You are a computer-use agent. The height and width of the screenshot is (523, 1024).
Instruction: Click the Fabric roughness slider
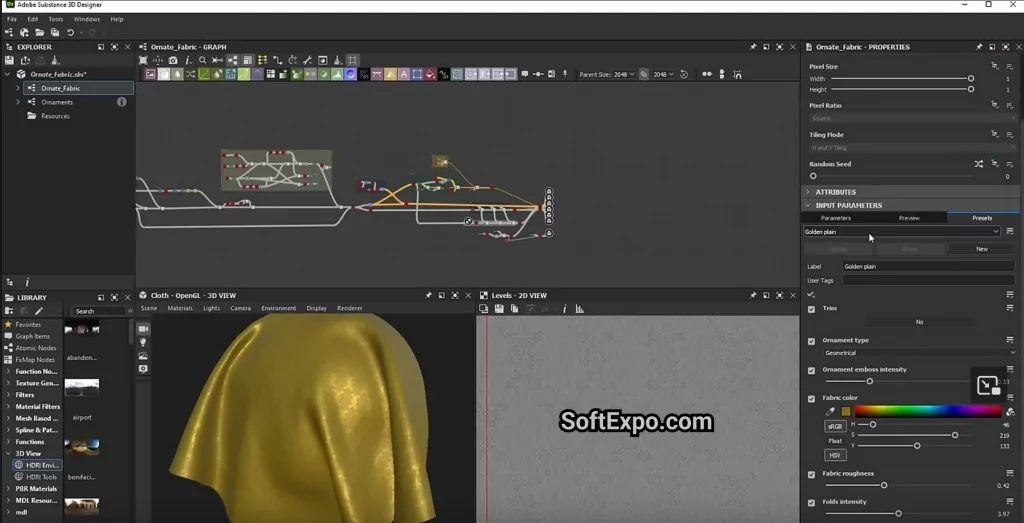[898, 485]
